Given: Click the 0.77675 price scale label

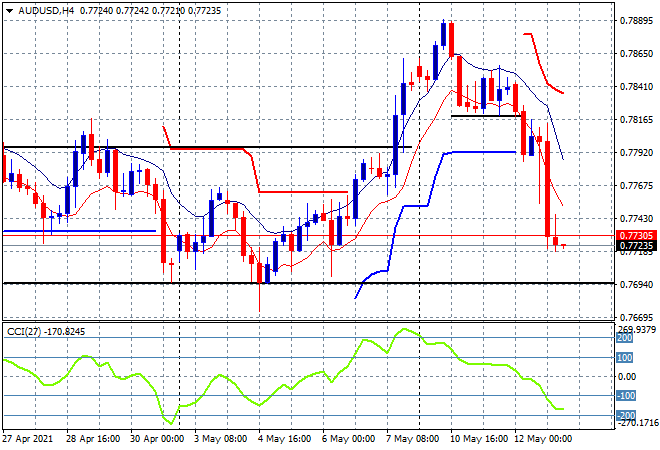Looking at the screenshot, I should tap(636, 186).
